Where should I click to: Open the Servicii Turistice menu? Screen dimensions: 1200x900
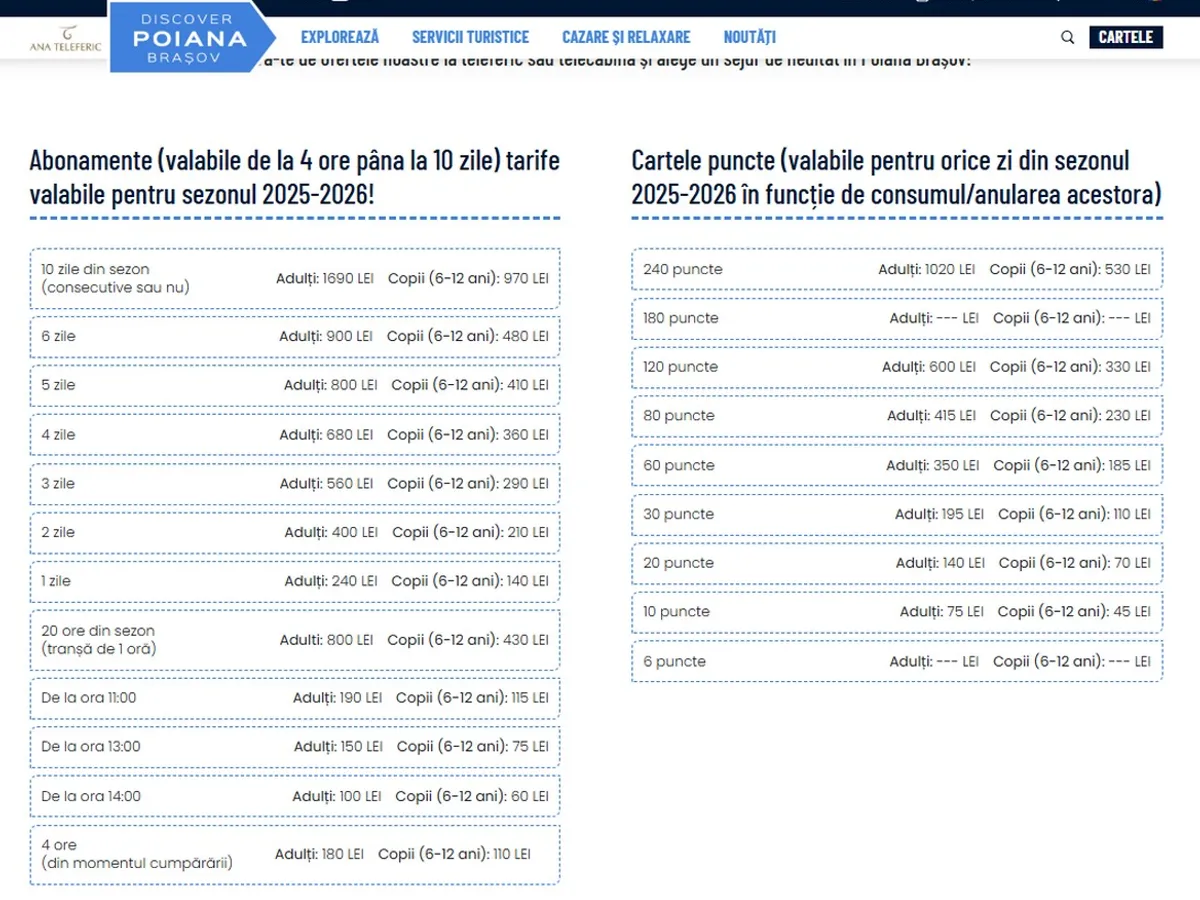point(470,37)
